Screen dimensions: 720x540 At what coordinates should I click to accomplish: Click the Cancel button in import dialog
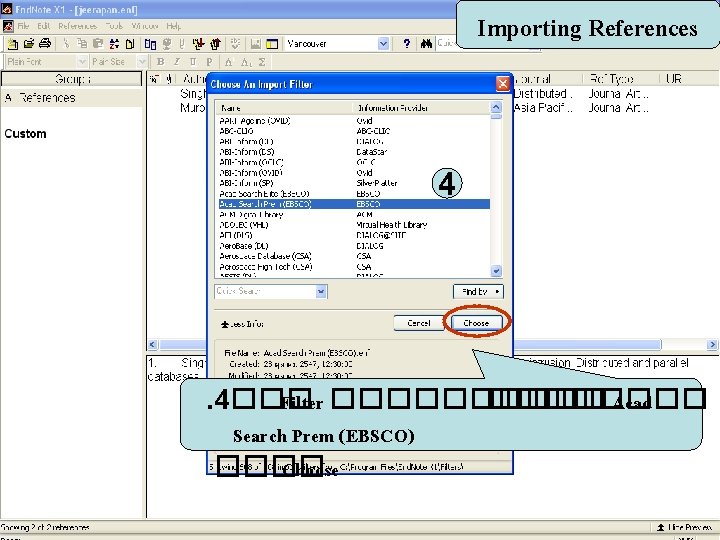point(419,323)
